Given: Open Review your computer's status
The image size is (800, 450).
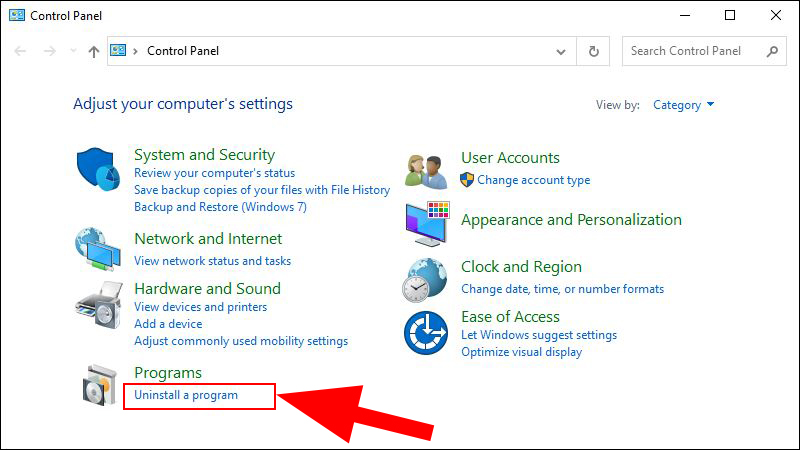Looking at the screenshot, I should point(214,173).
